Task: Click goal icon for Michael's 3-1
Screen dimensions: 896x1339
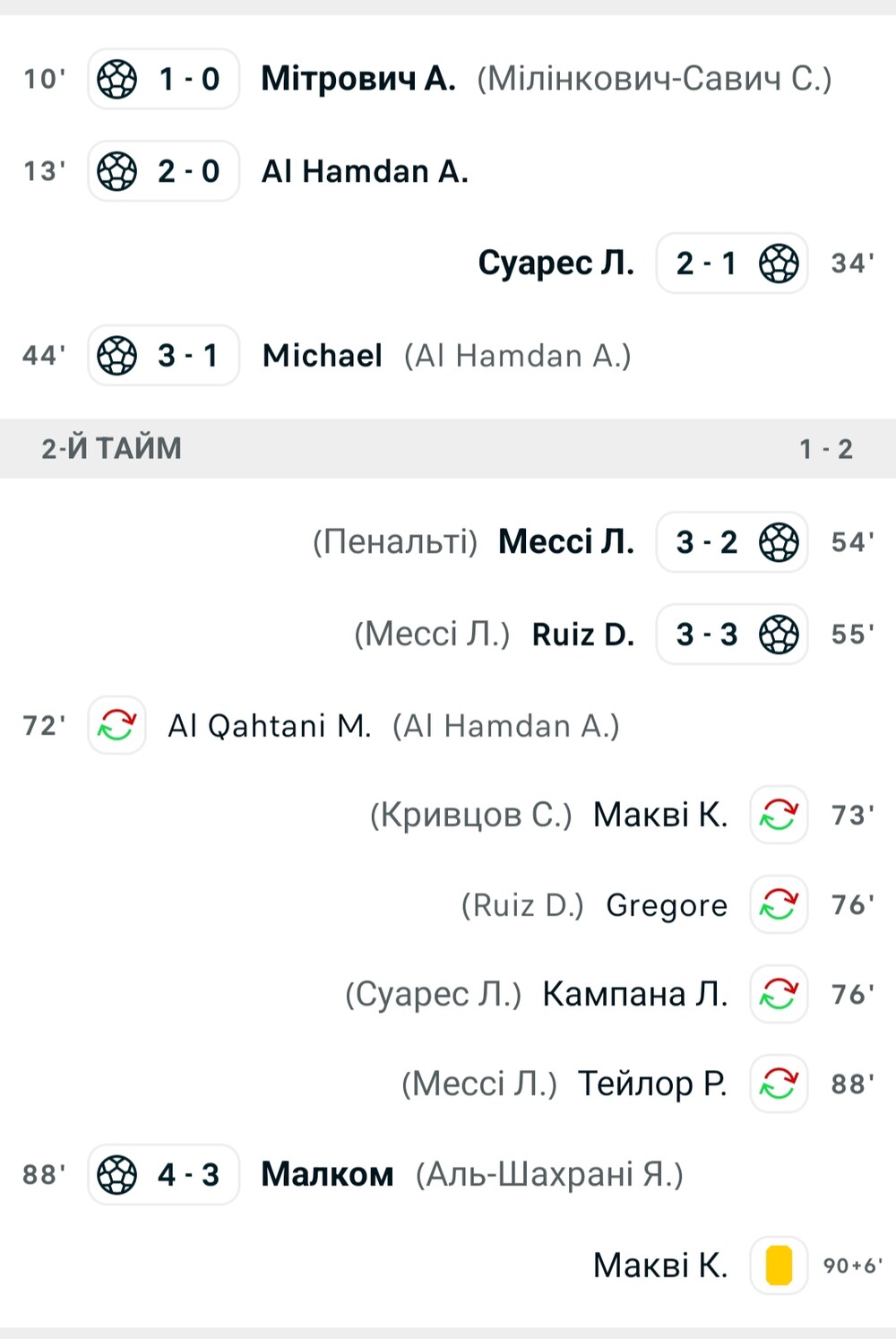Action: point(117,356)
